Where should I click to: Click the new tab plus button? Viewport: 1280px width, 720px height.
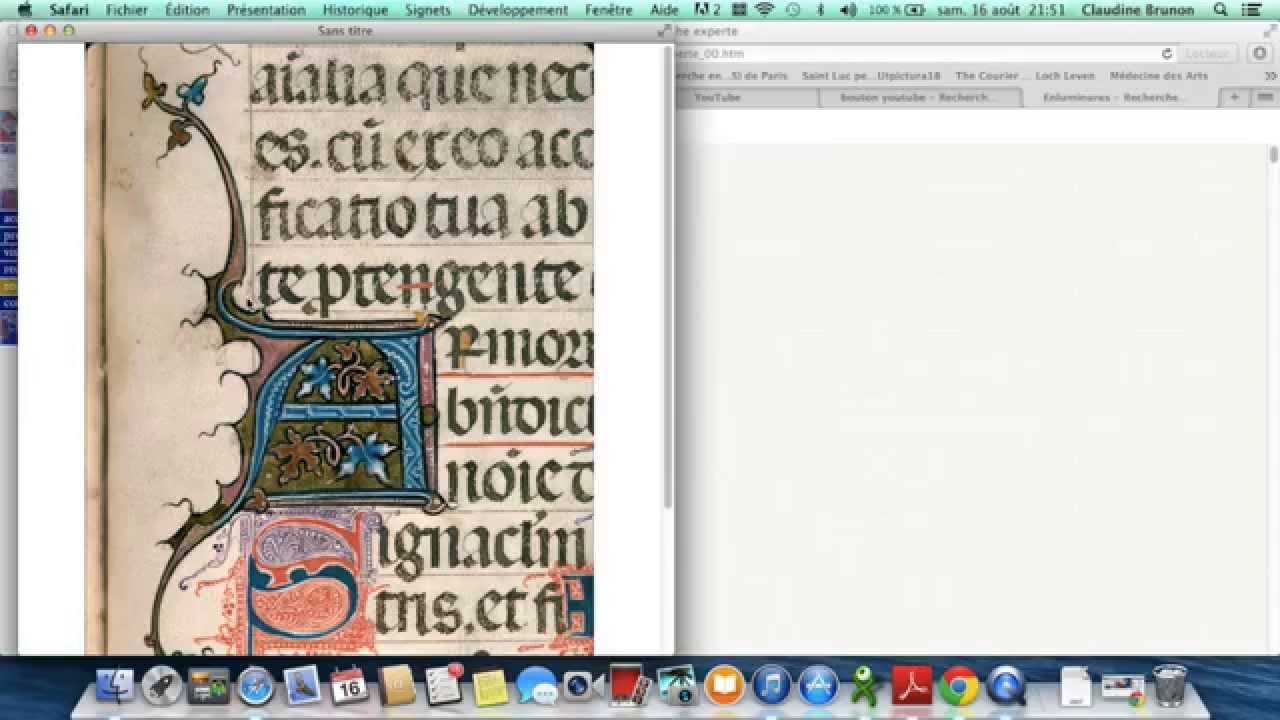click(1234, 97)
